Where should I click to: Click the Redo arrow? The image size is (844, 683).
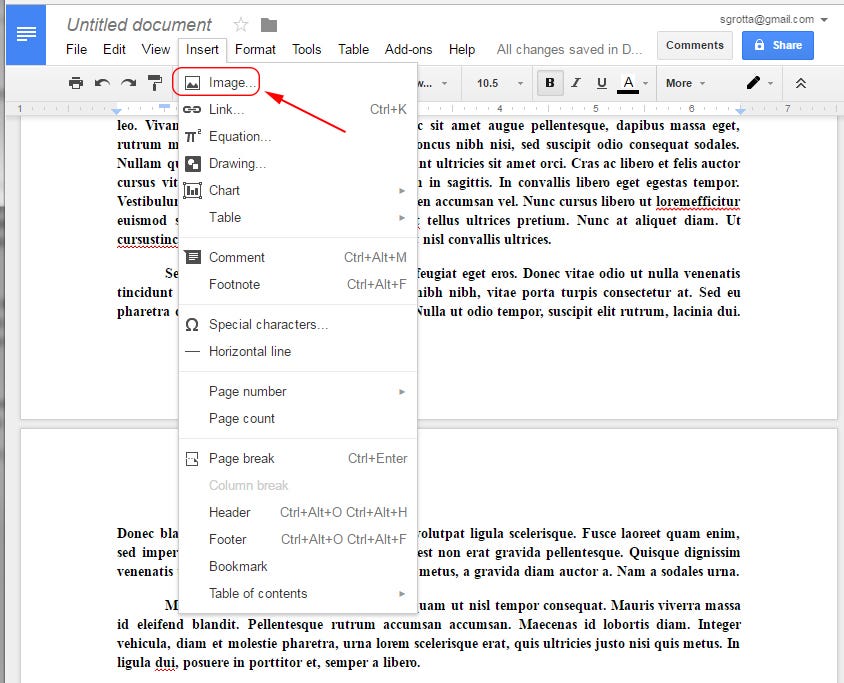[x=129, y=83]
